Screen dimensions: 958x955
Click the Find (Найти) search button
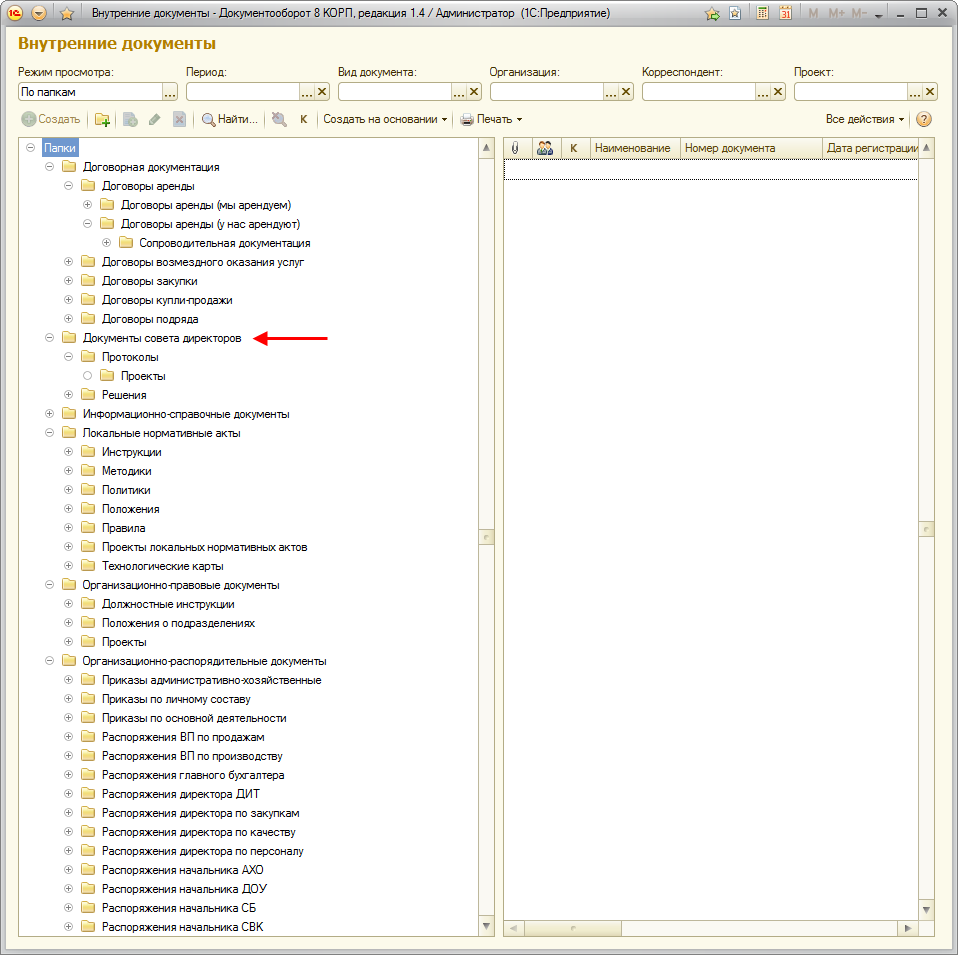[229, 119]
